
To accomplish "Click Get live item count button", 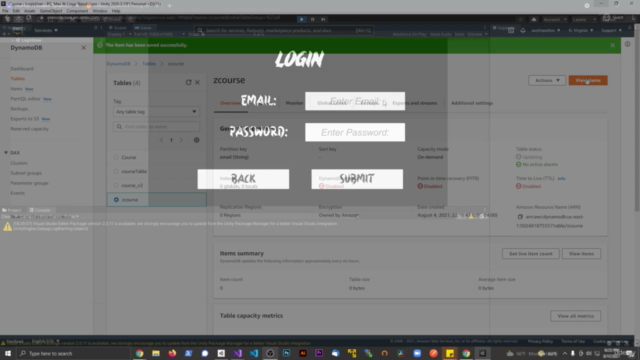I will 531,253.
